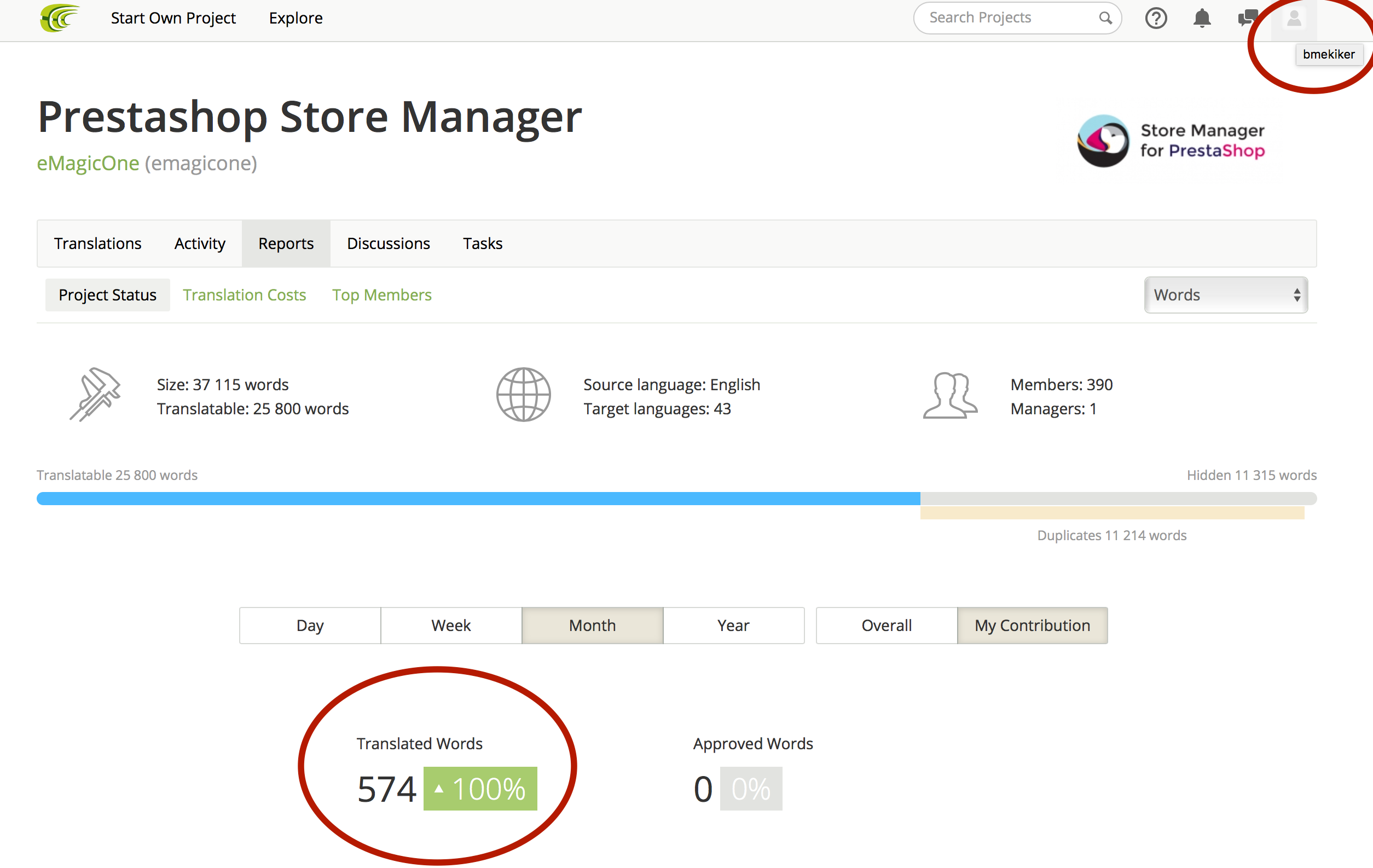Click the Members: 390 text

pyautogui.click(x=1061, y=384)
